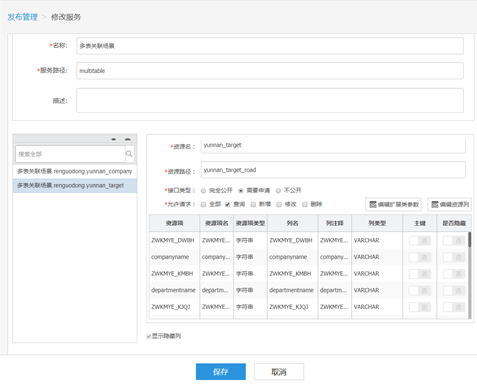Click the icon on 编辑扩展类参数 button
This screenshot has height=390, width=477.
(x=373, y=204)
